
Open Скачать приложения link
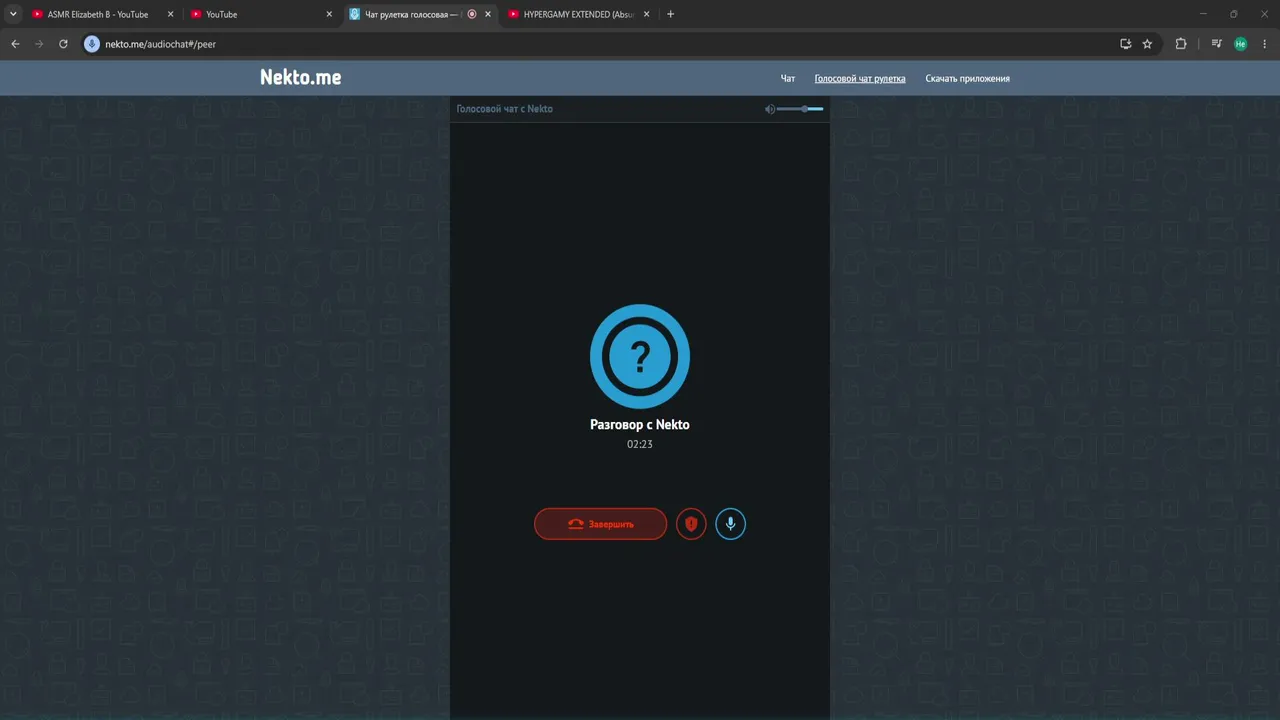click(x=967, y=78)
